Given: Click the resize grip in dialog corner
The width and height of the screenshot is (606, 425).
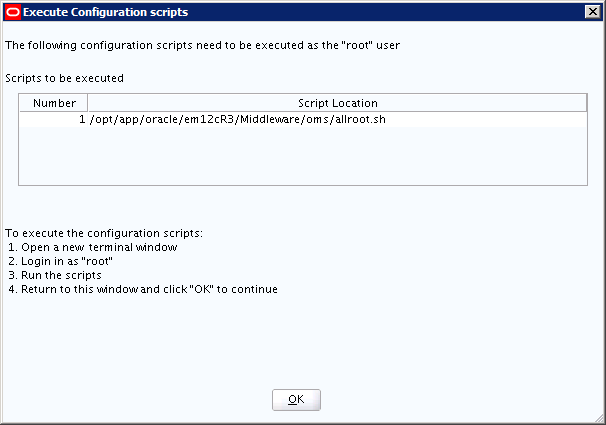Looking at the screenshot, I should click(x=599, y=418).
